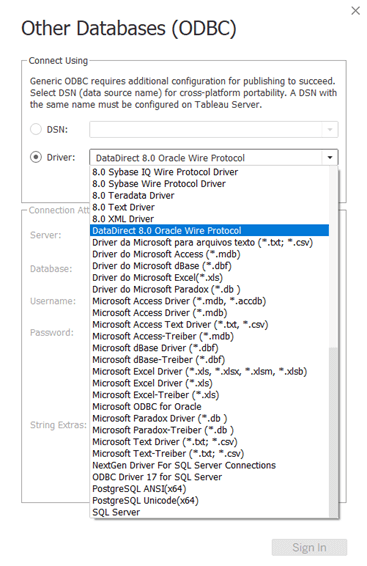
Task: Select Microsoft ODBC for Oracle
Action: point(209,406)
